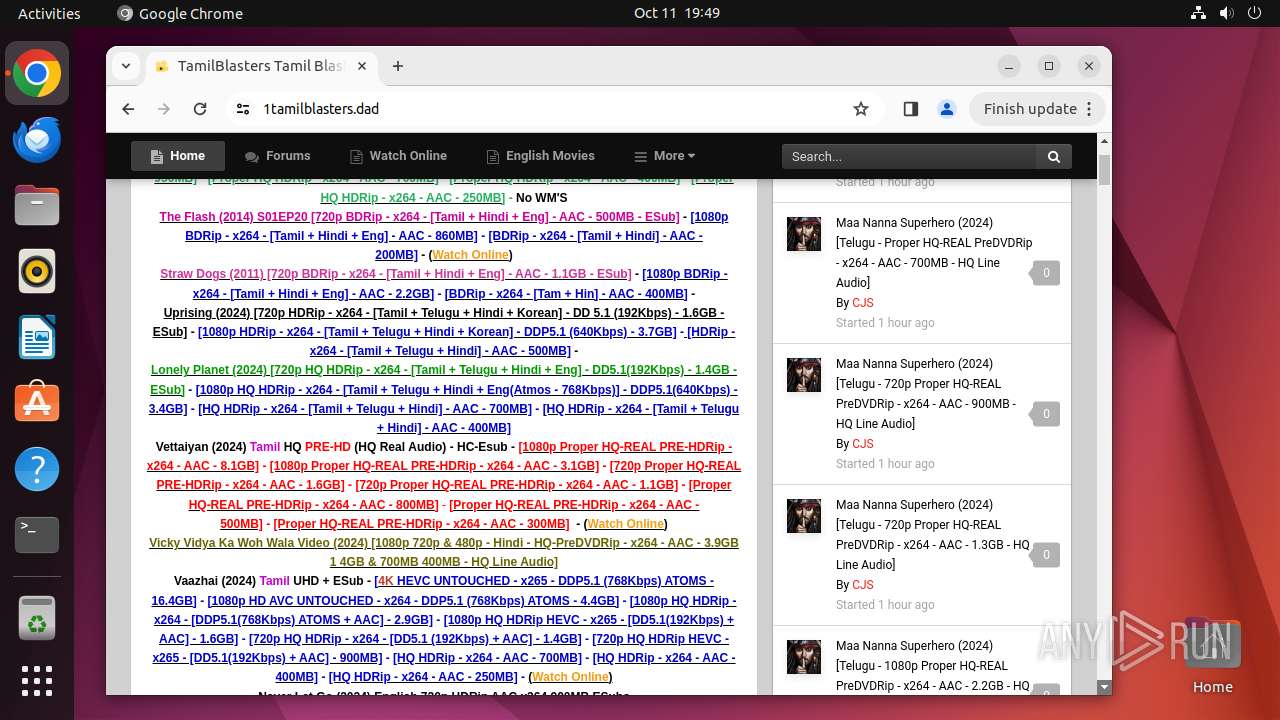Click reply count on 900MB post
Viewport: 1280px width, 720px height.
[1046, 414]
